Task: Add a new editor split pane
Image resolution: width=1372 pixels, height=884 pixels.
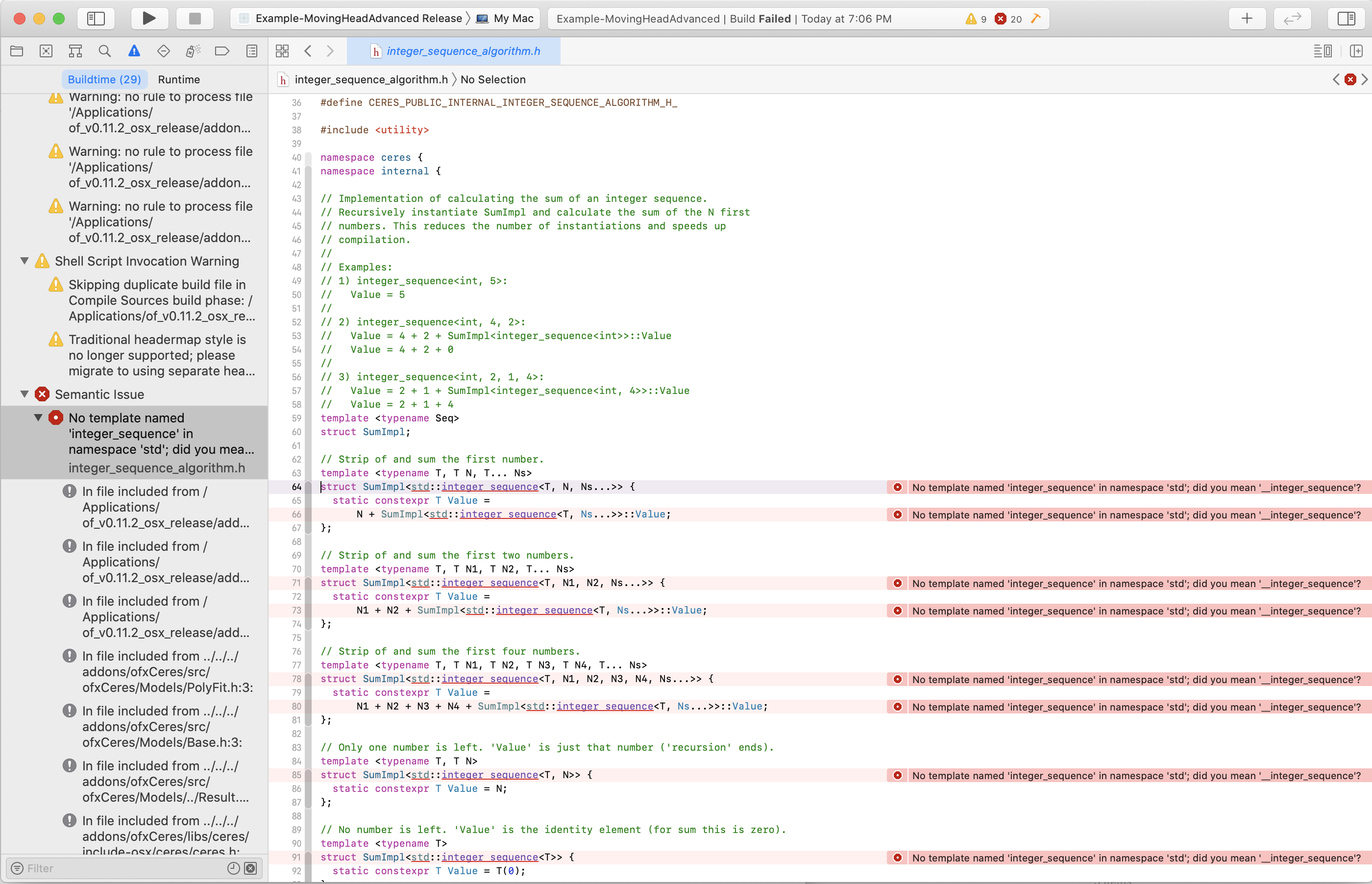Action: point(1356,50)
